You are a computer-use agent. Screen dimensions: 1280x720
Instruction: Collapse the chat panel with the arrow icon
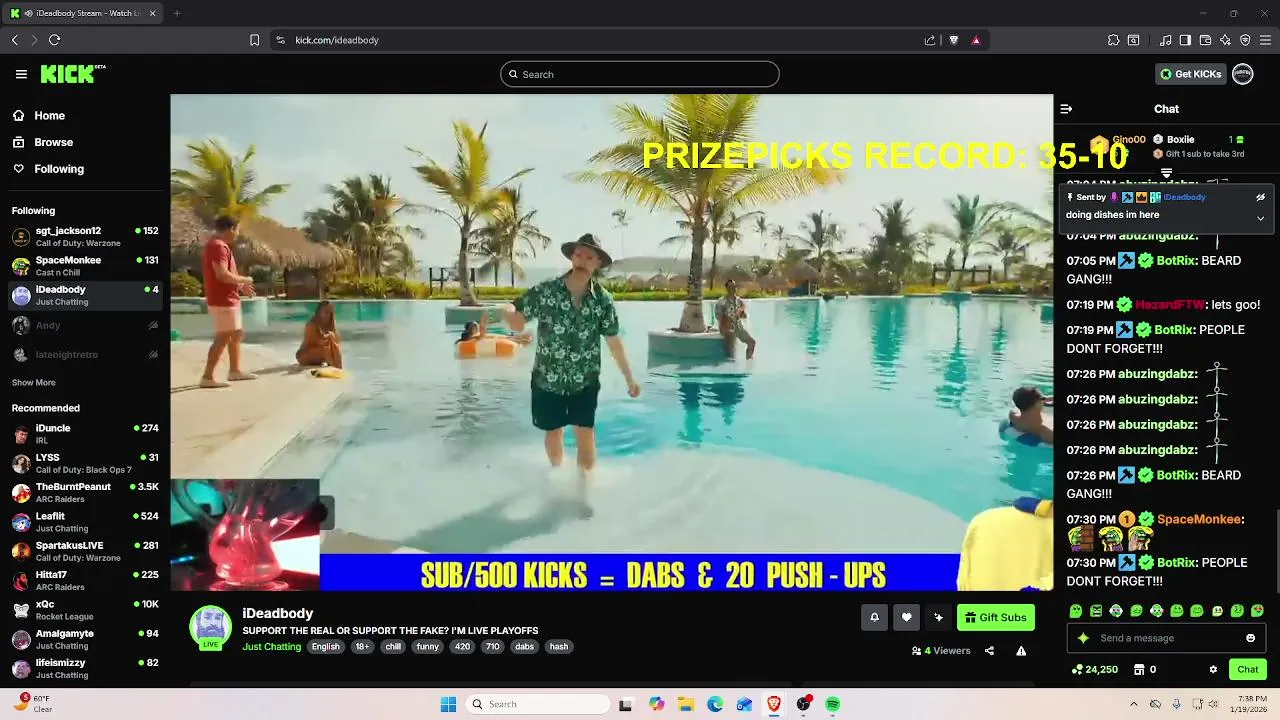pyautogui.click(x=1066, y=109)
